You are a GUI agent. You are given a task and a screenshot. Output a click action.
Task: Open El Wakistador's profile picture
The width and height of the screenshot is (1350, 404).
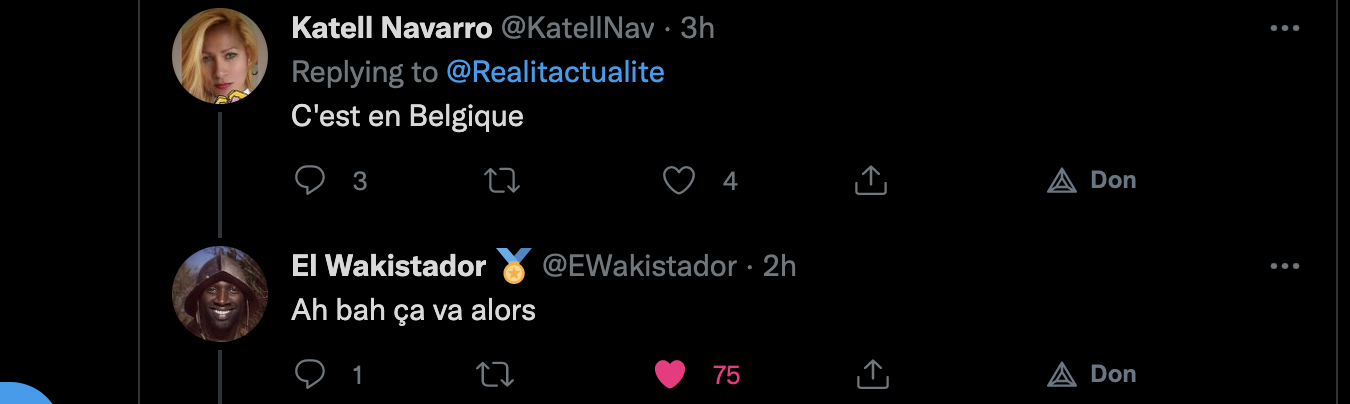[x=220, y=293]
